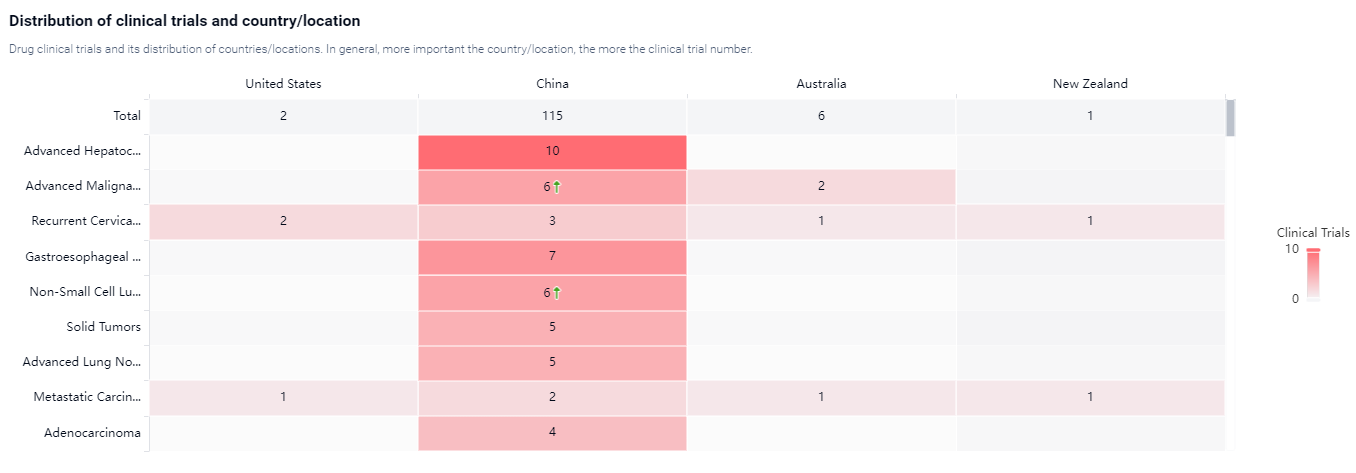Select the Australia column header
The height and width of the screenshot is (473, 1356).
tap(821, 84)
